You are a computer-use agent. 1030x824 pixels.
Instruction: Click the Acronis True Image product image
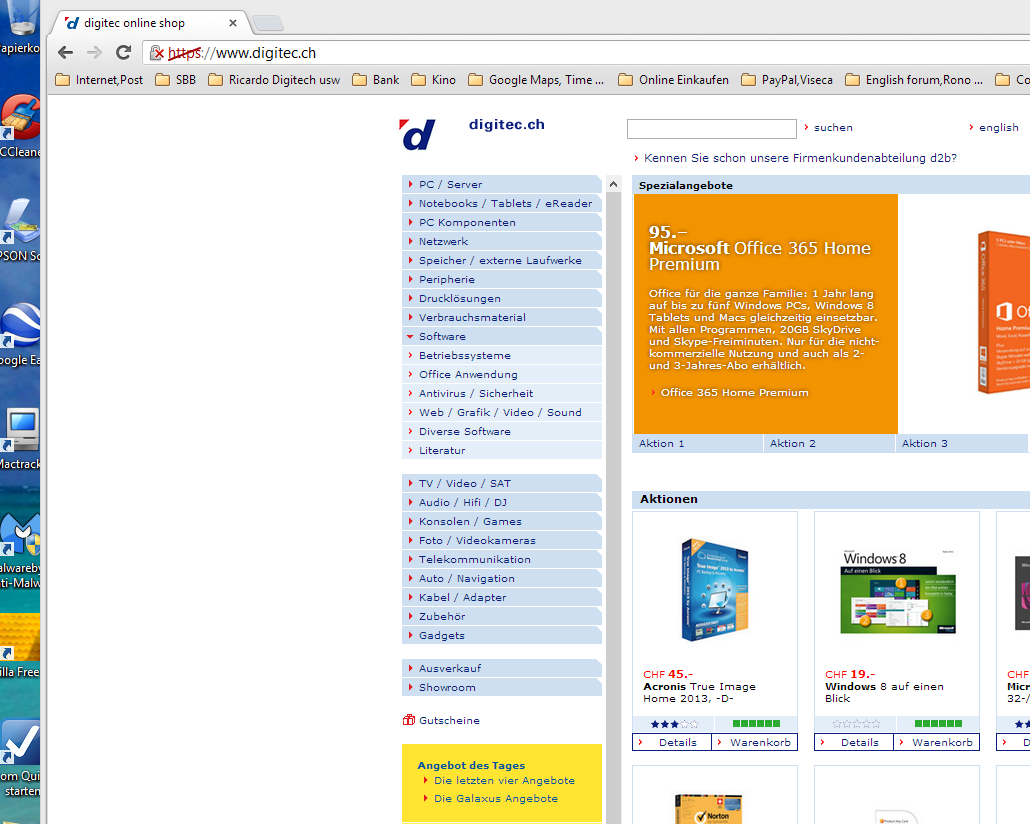(714, 589)
